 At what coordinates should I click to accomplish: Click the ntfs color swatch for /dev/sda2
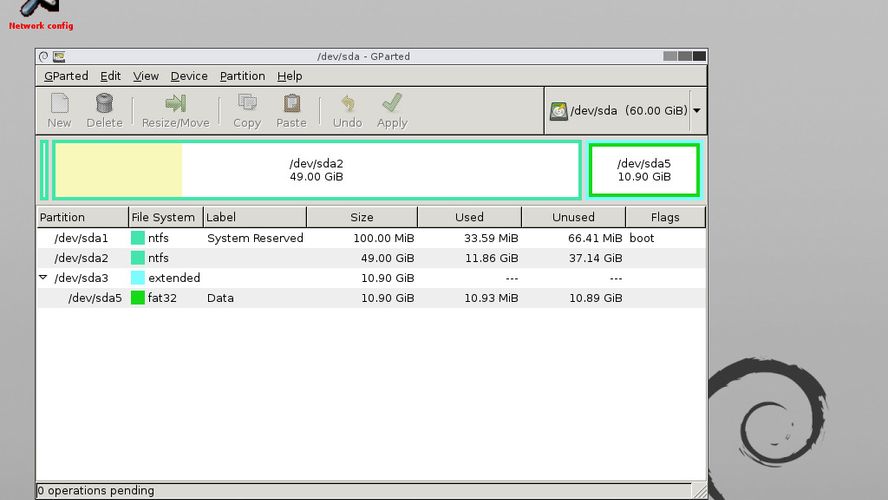tap(138, 258)
